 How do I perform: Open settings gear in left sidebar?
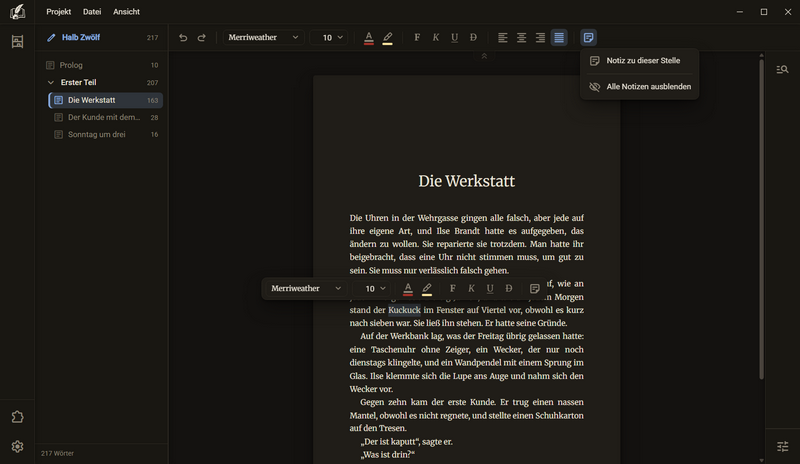click(x=17, y=447)
